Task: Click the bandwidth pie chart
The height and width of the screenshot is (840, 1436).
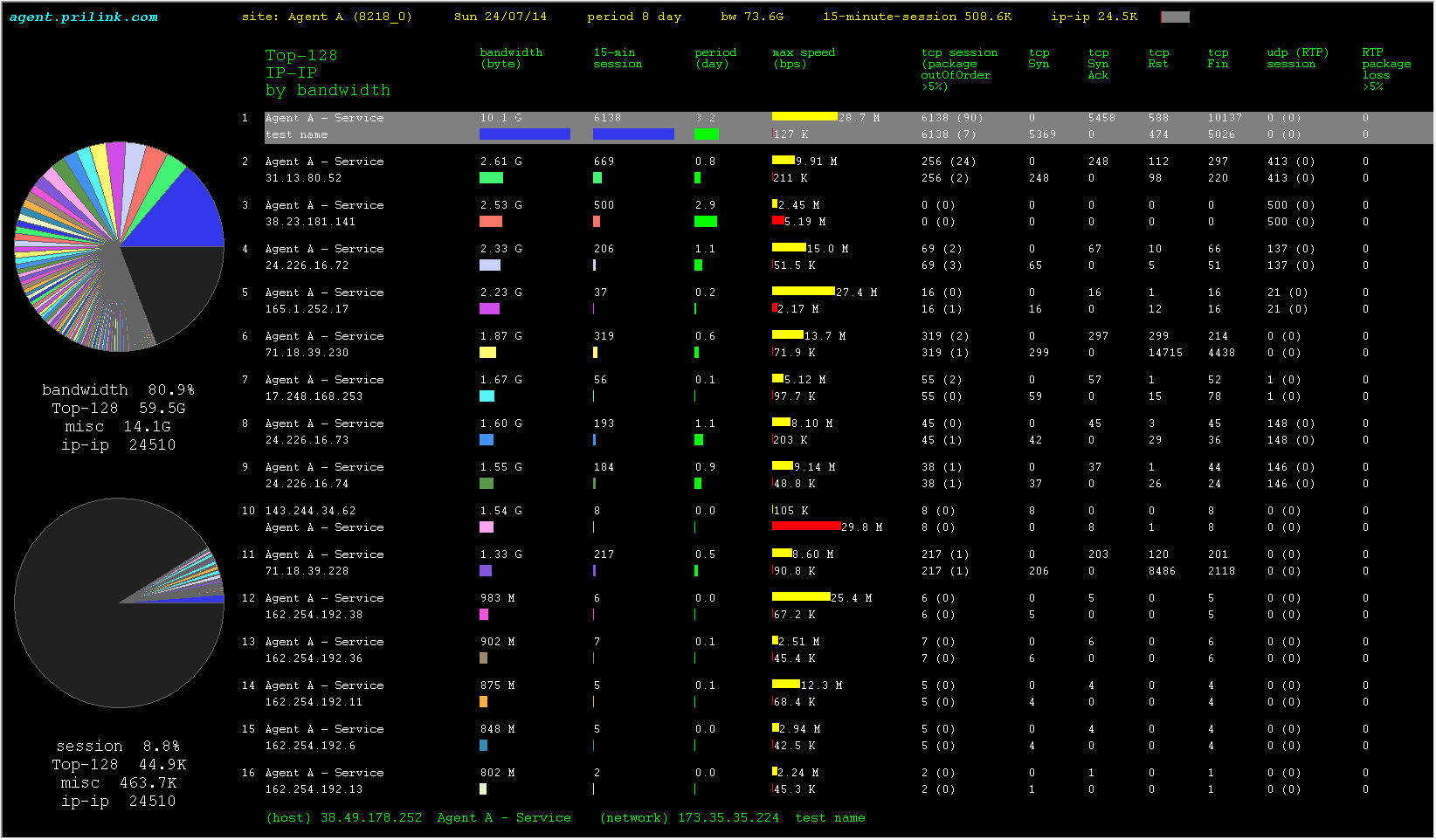Action: pyautogui.click(x=120, y=246)
